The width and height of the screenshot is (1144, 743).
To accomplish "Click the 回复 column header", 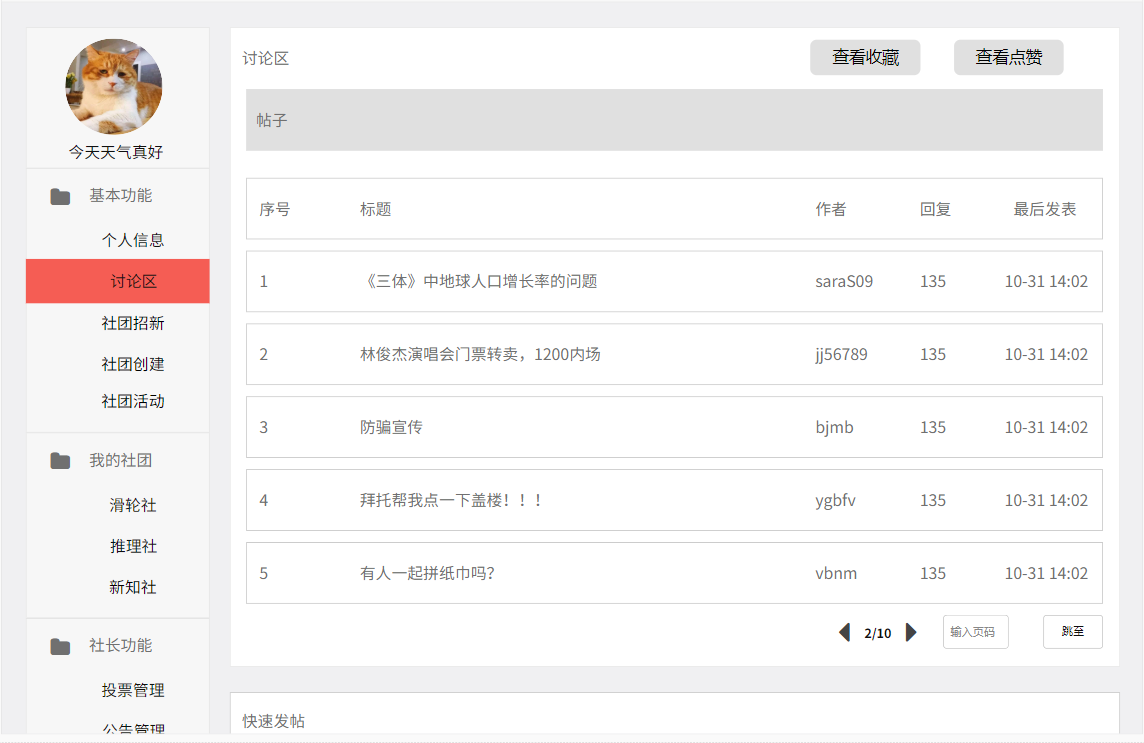I will 935,209.
